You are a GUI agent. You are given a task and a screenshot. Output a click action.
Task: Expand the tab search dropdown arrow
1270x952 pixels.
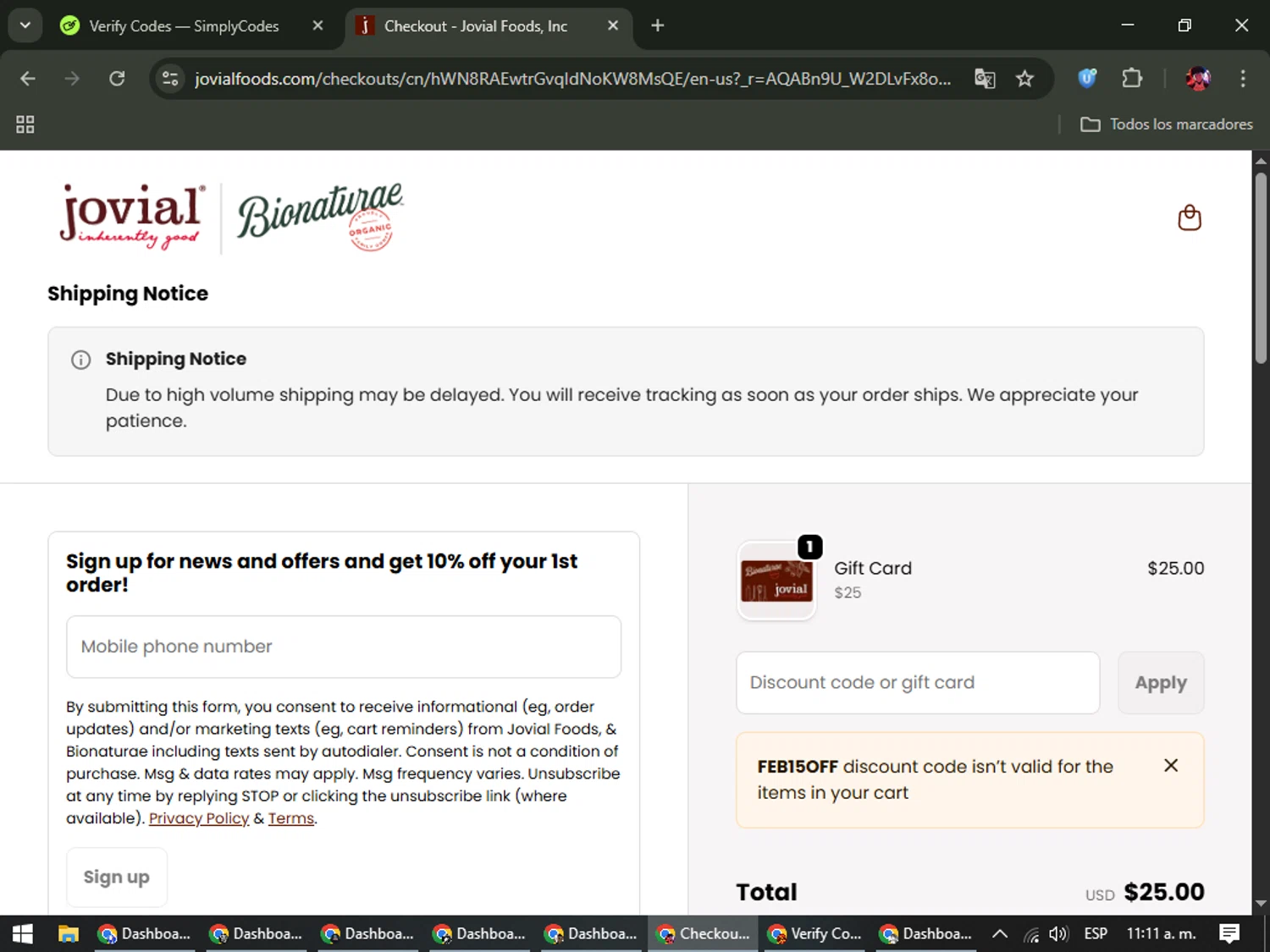coord(25,25)
